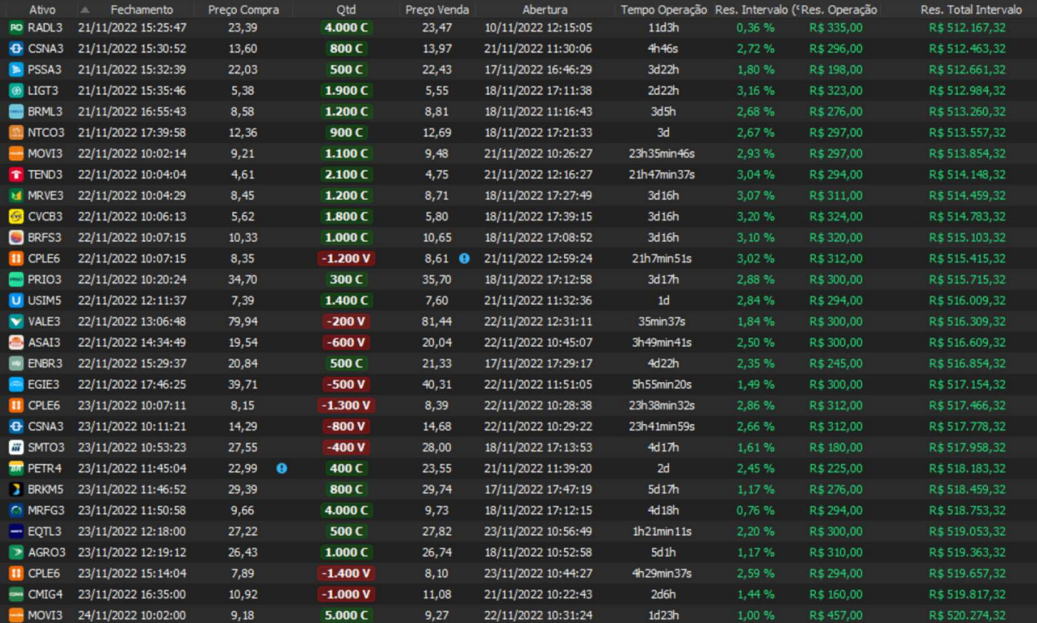Open info icon beside sell price 8,61

464,258
